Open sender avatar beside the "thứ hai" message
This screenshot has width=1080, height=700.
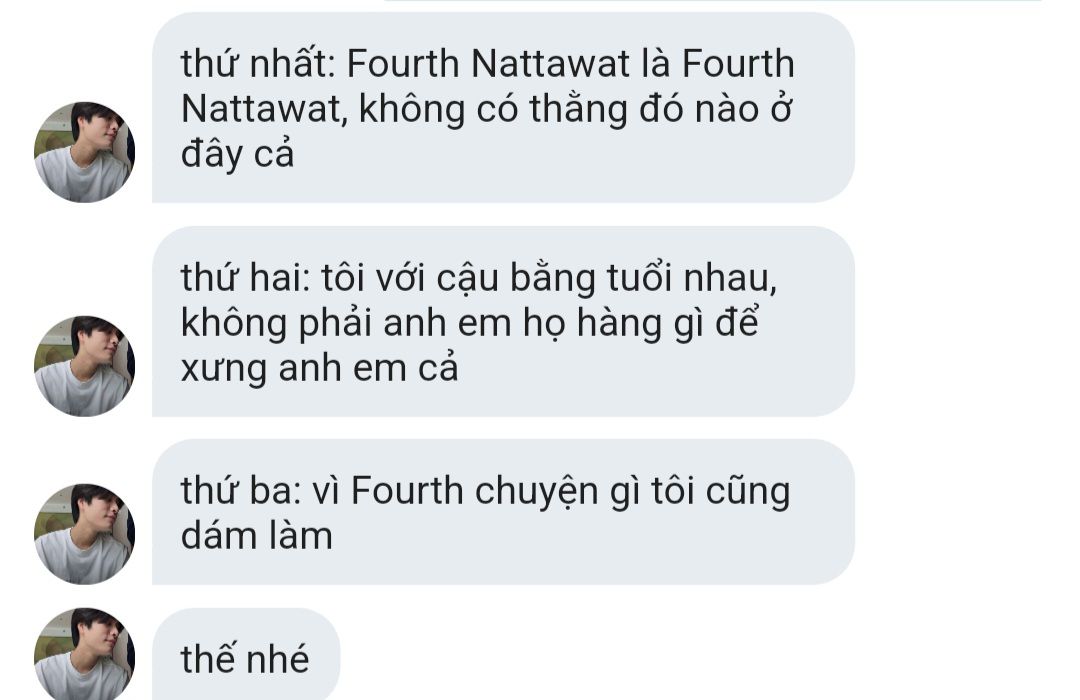point(84,366)
